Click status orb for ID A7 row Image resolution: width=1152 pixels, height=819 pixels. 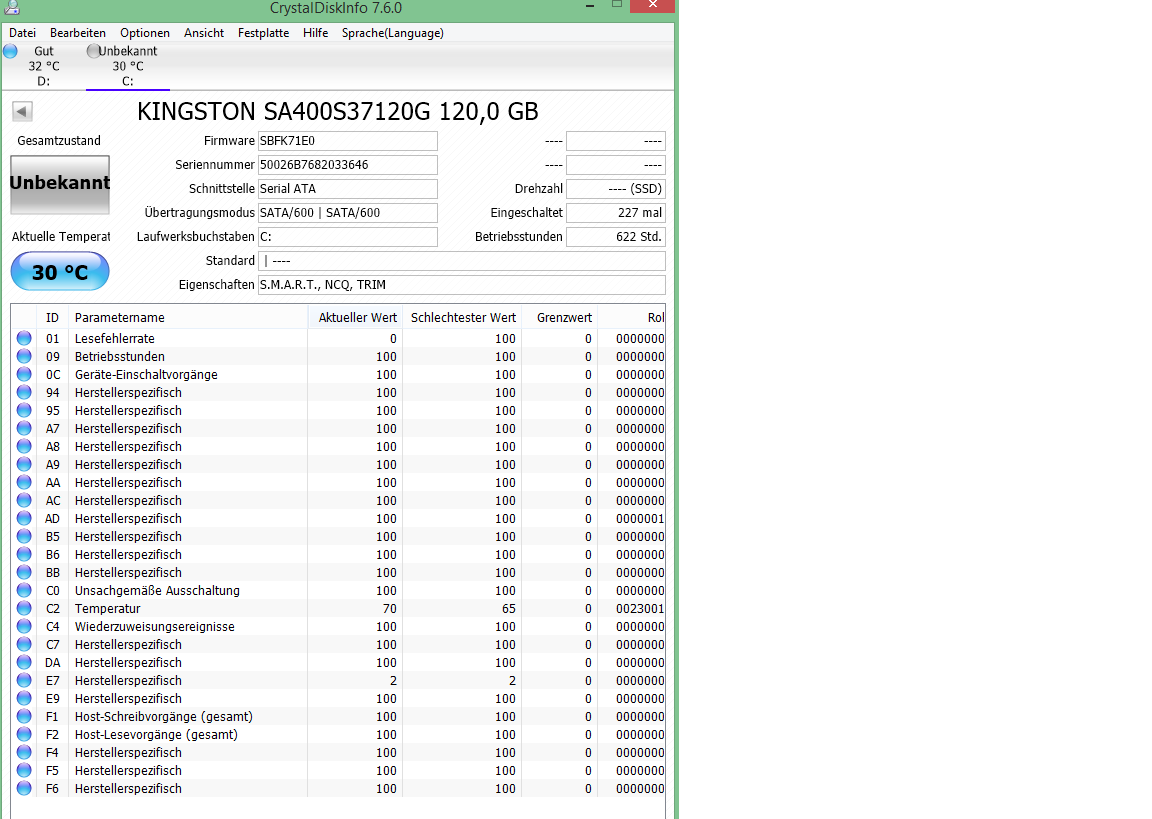point(24,428)
